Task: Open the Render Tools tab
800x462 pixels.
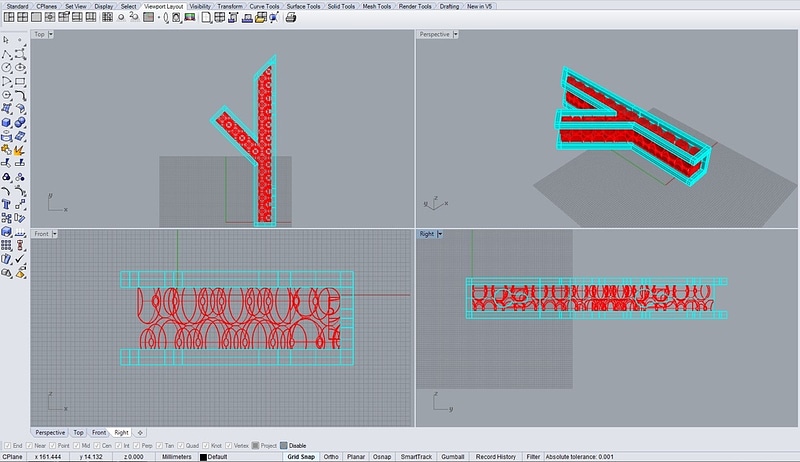Action: pos(415,6)
